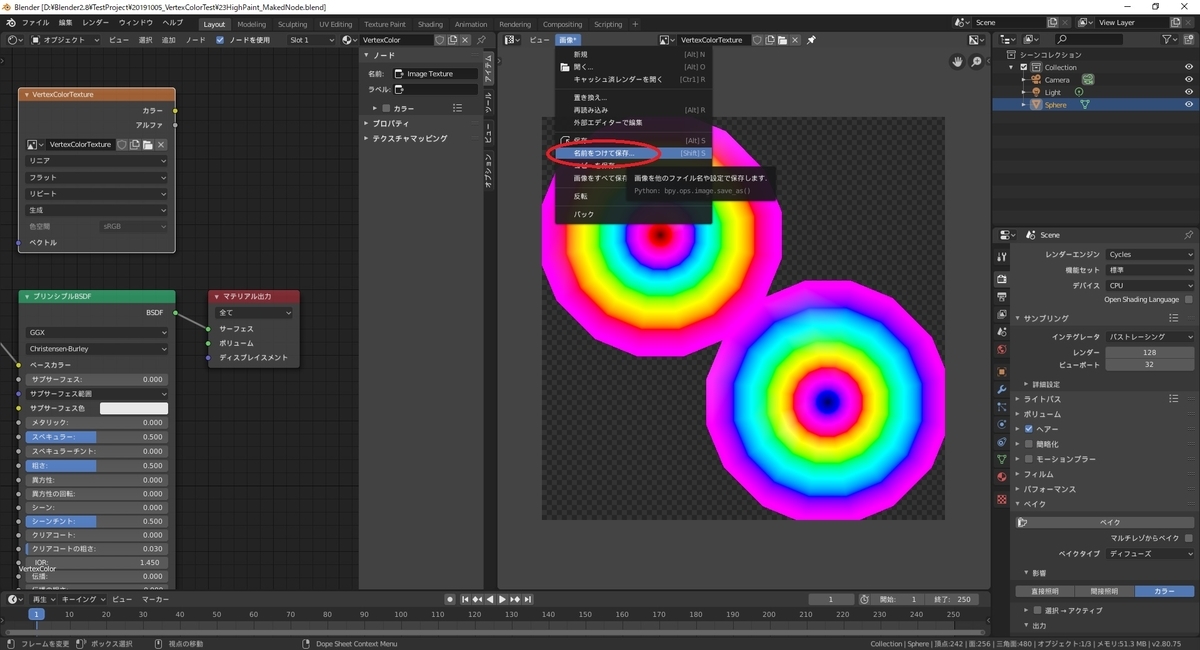Screen dimensions: 1200x650
Task: Select 新規 in the image menu
Action: pyautogui.click(x=633, y=54)
